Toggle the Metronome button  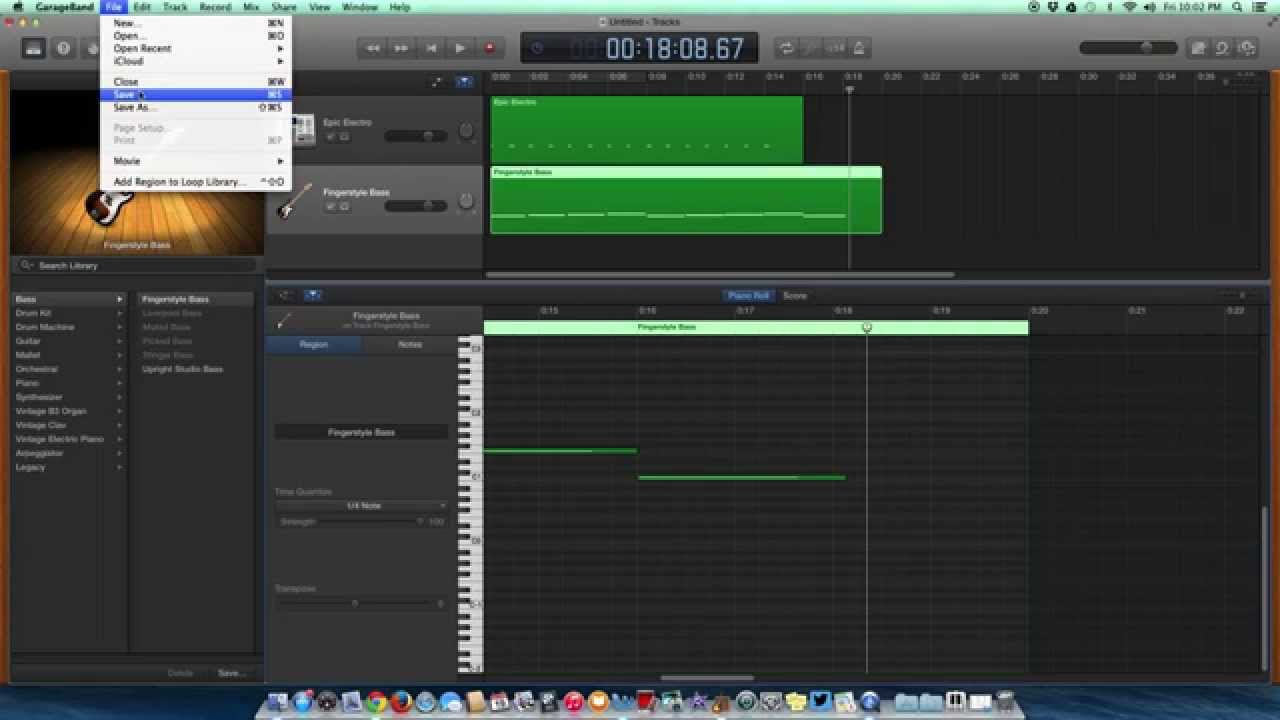tap(859, 47)
